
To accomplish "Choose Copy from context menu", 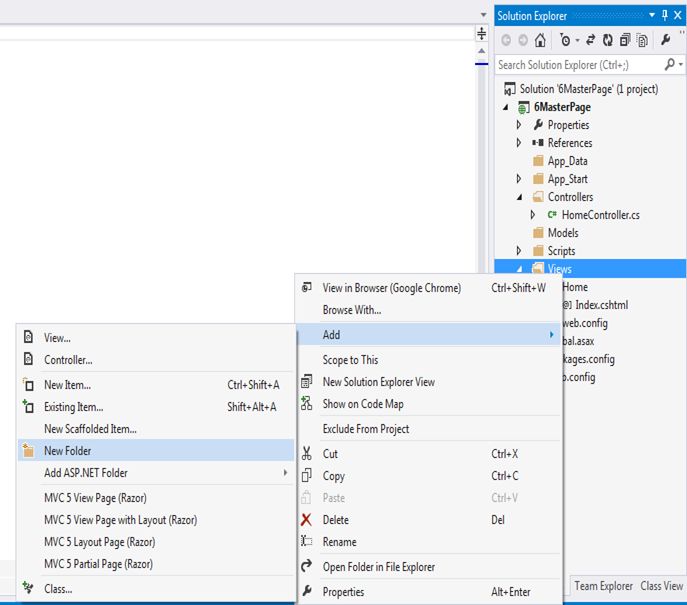I will pos(428,475).
